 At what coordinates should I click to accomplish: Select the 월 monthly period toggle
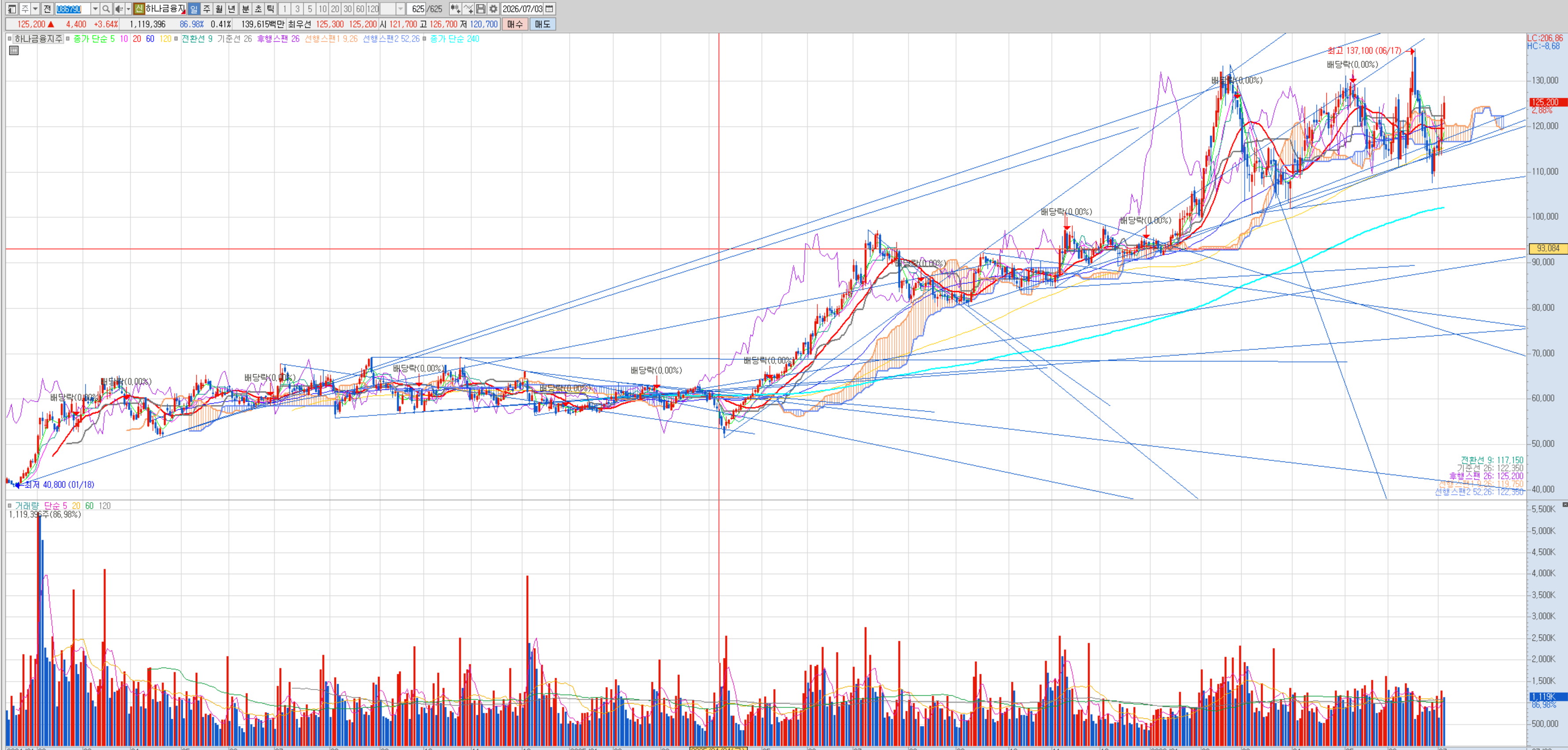219,9
